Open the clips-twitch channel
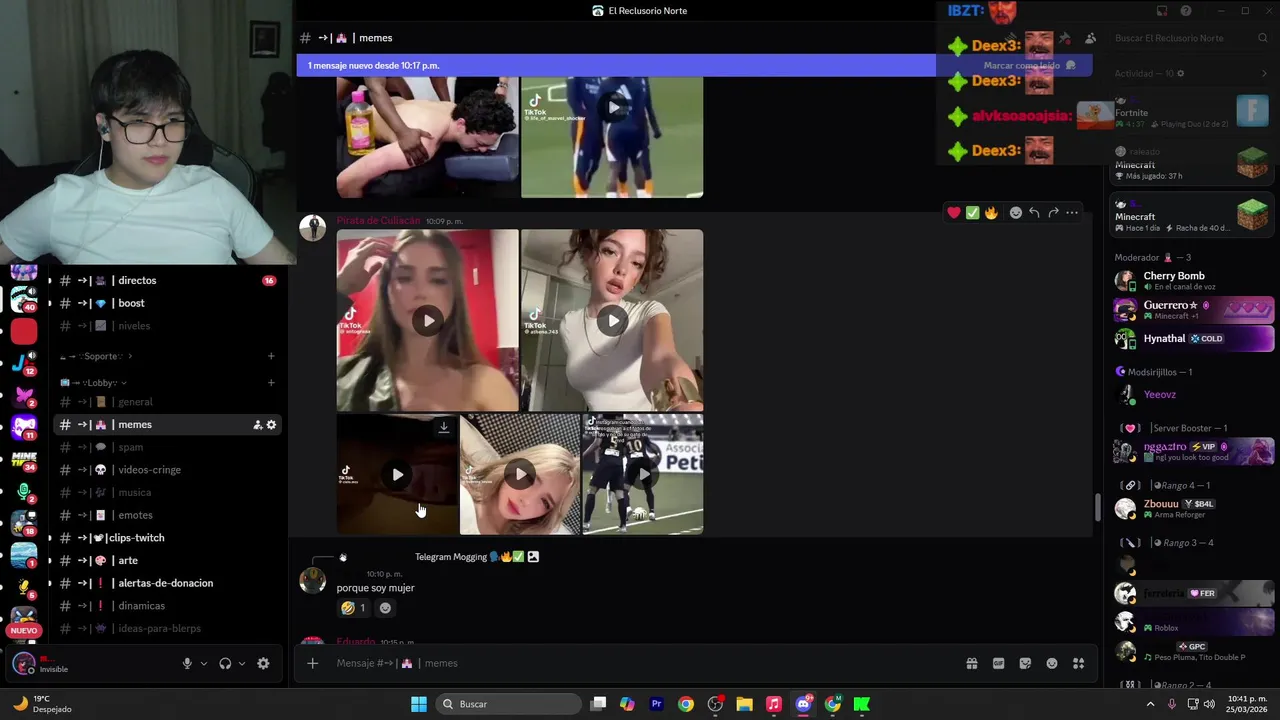Viewport: 1280px width, 720px height. 167,538
